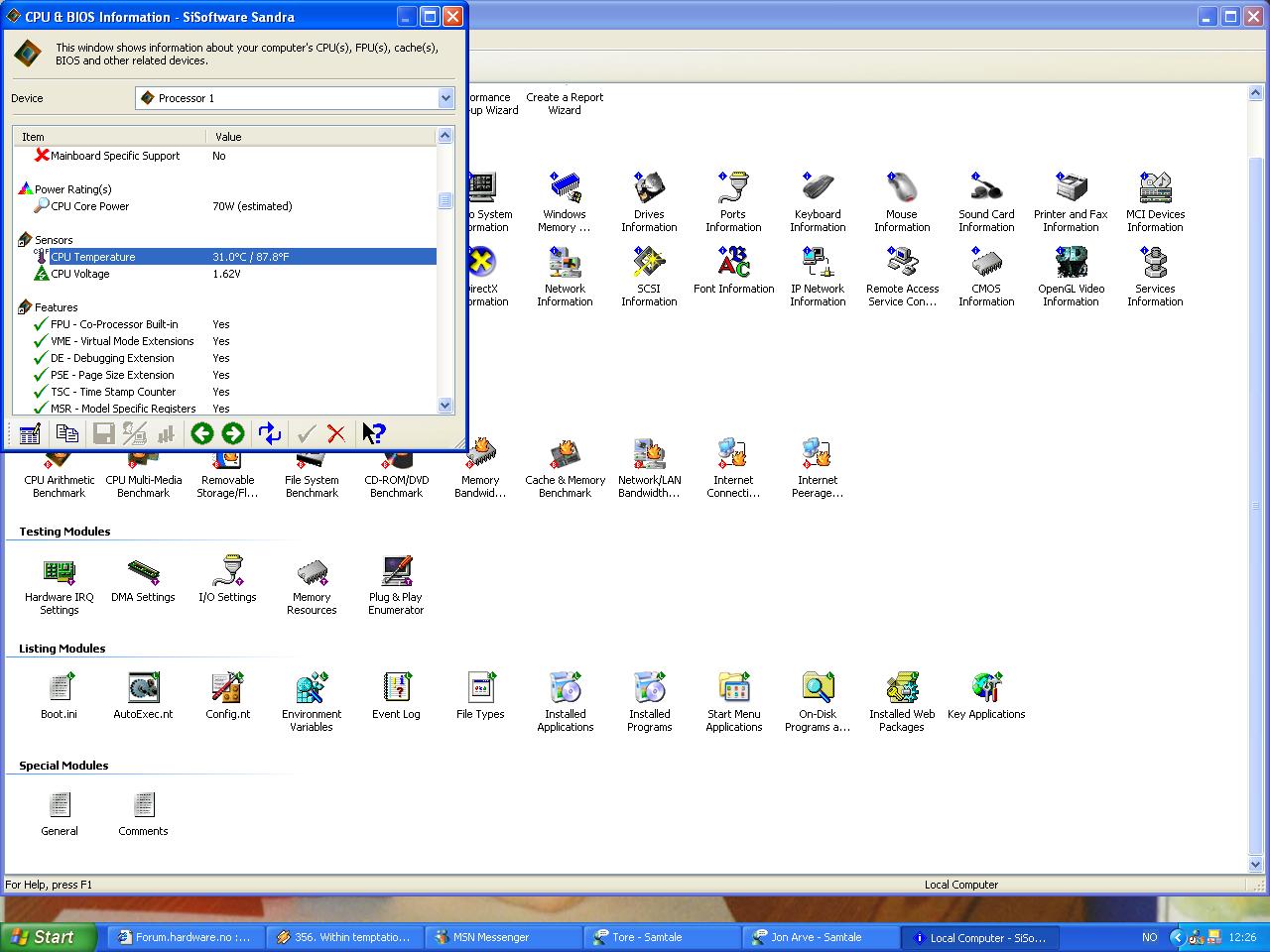The height and width of the screenshot is (952, 1270).
Task: Open the Windows Start menu
Action: click(50, 937)
